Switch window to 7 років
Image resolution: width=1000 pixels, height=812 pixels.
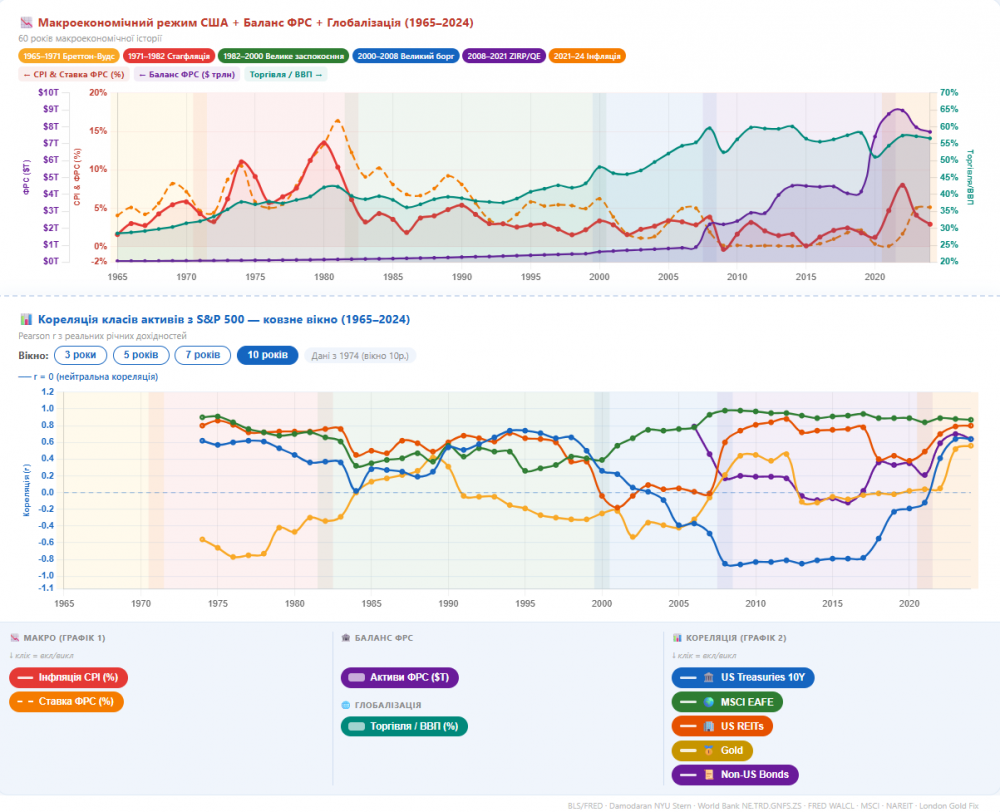point(202,355)
